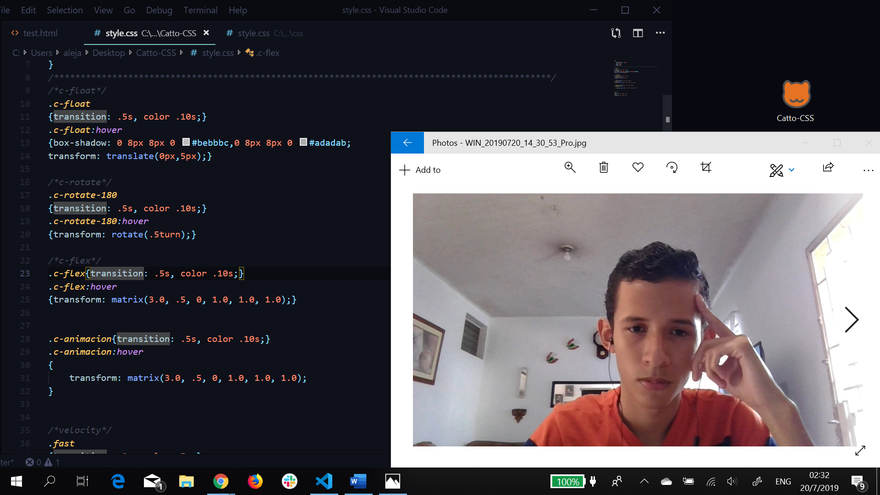This screenshot has height=495, width=880.
Task: Open the Terminal menu in VS Code
Action: tap(200, 10)
